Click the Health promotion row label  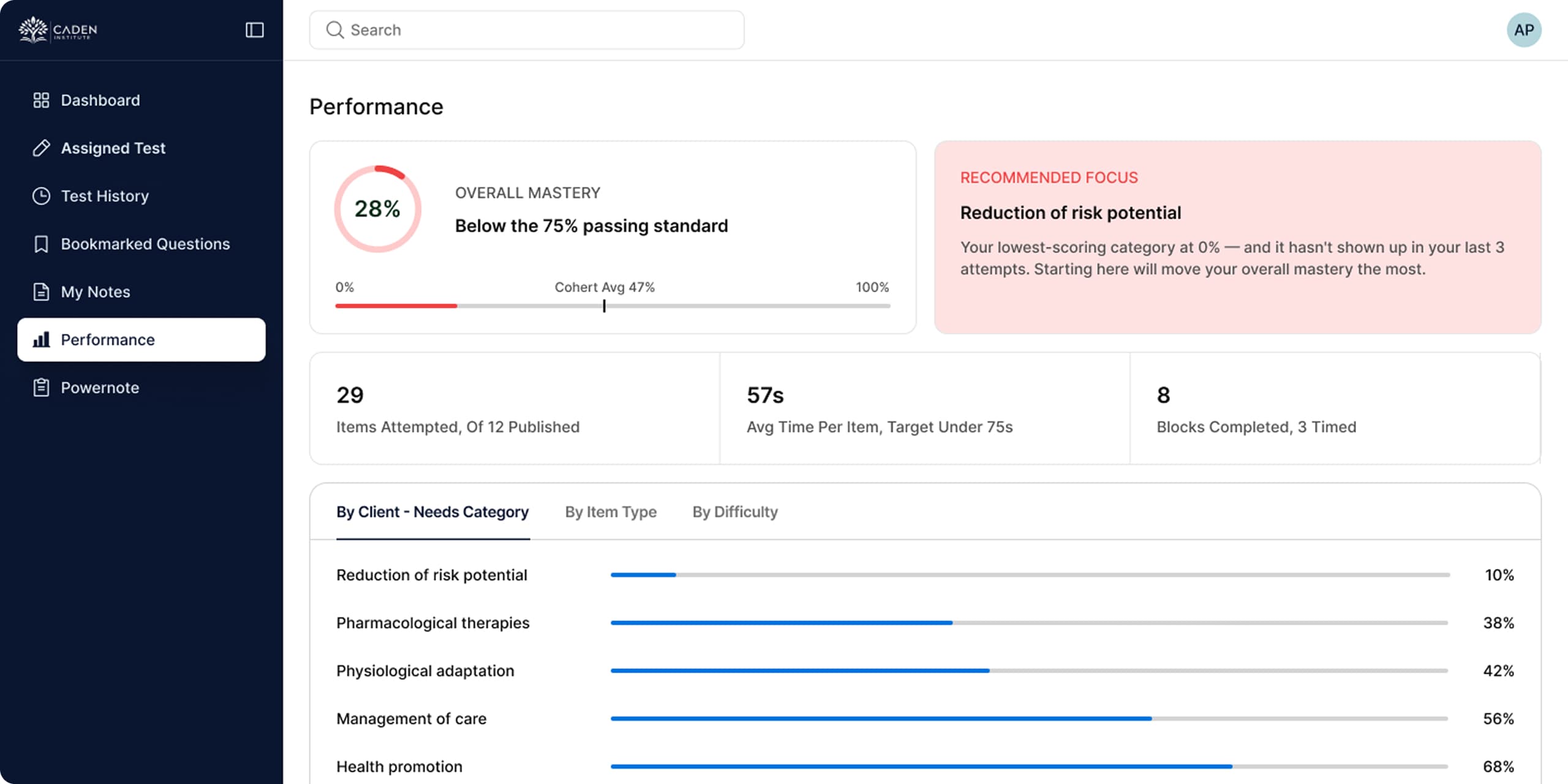[399, 766]
